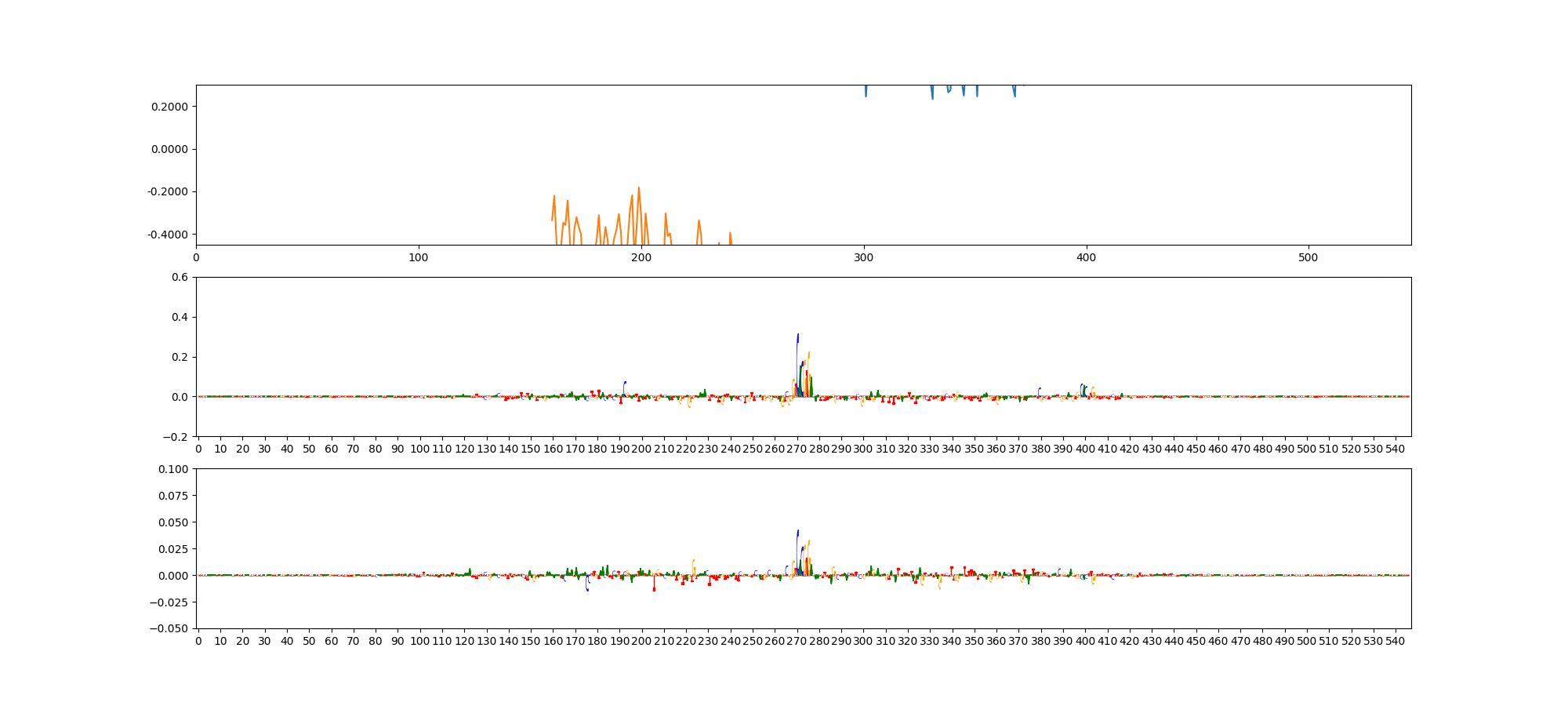Click the red negative spike near 205 in bottom plot
The width and height of the screenshot is (1568, 706).
coord(654,589)
